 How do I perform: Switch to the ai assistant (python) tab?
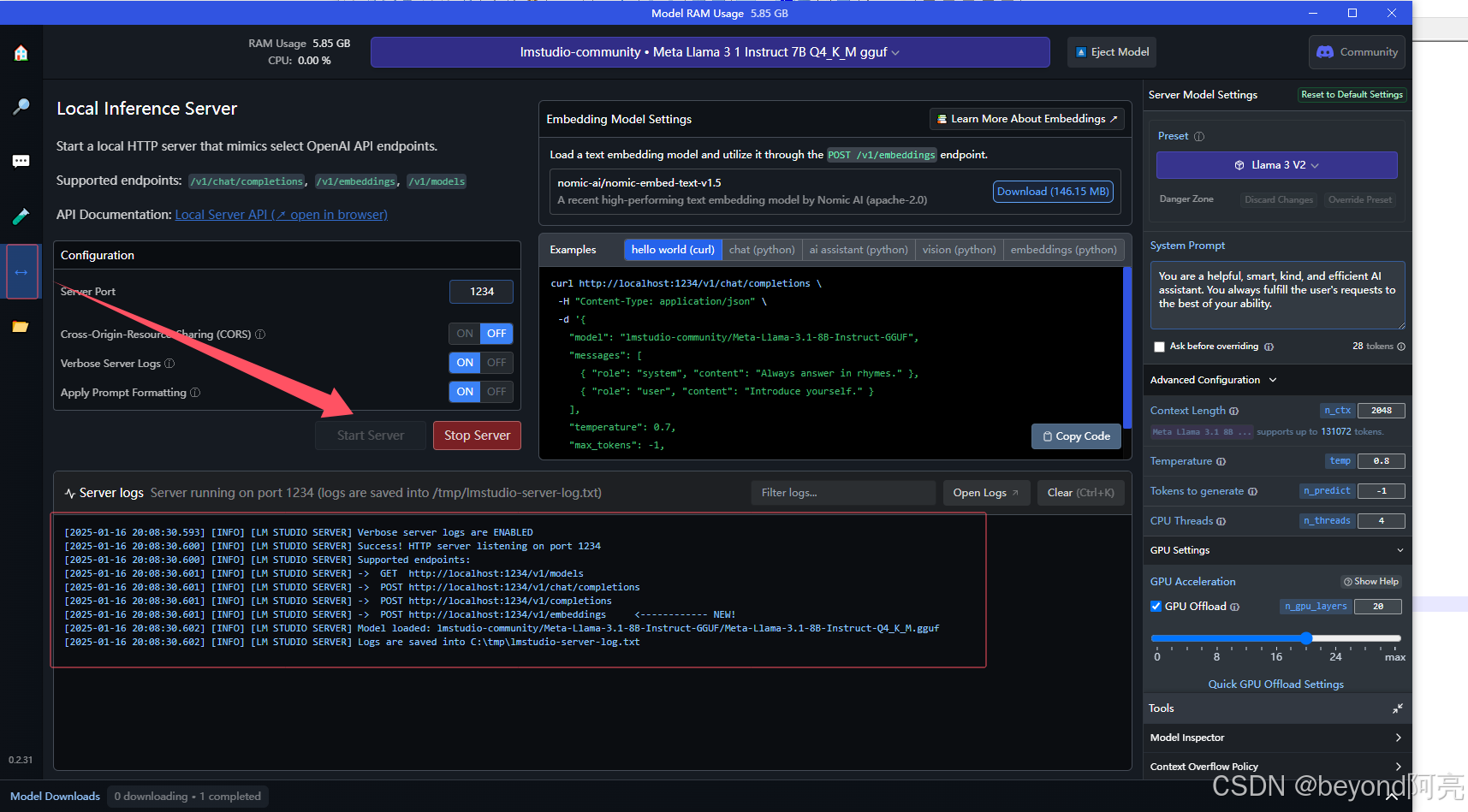click(x=859, y=250)
